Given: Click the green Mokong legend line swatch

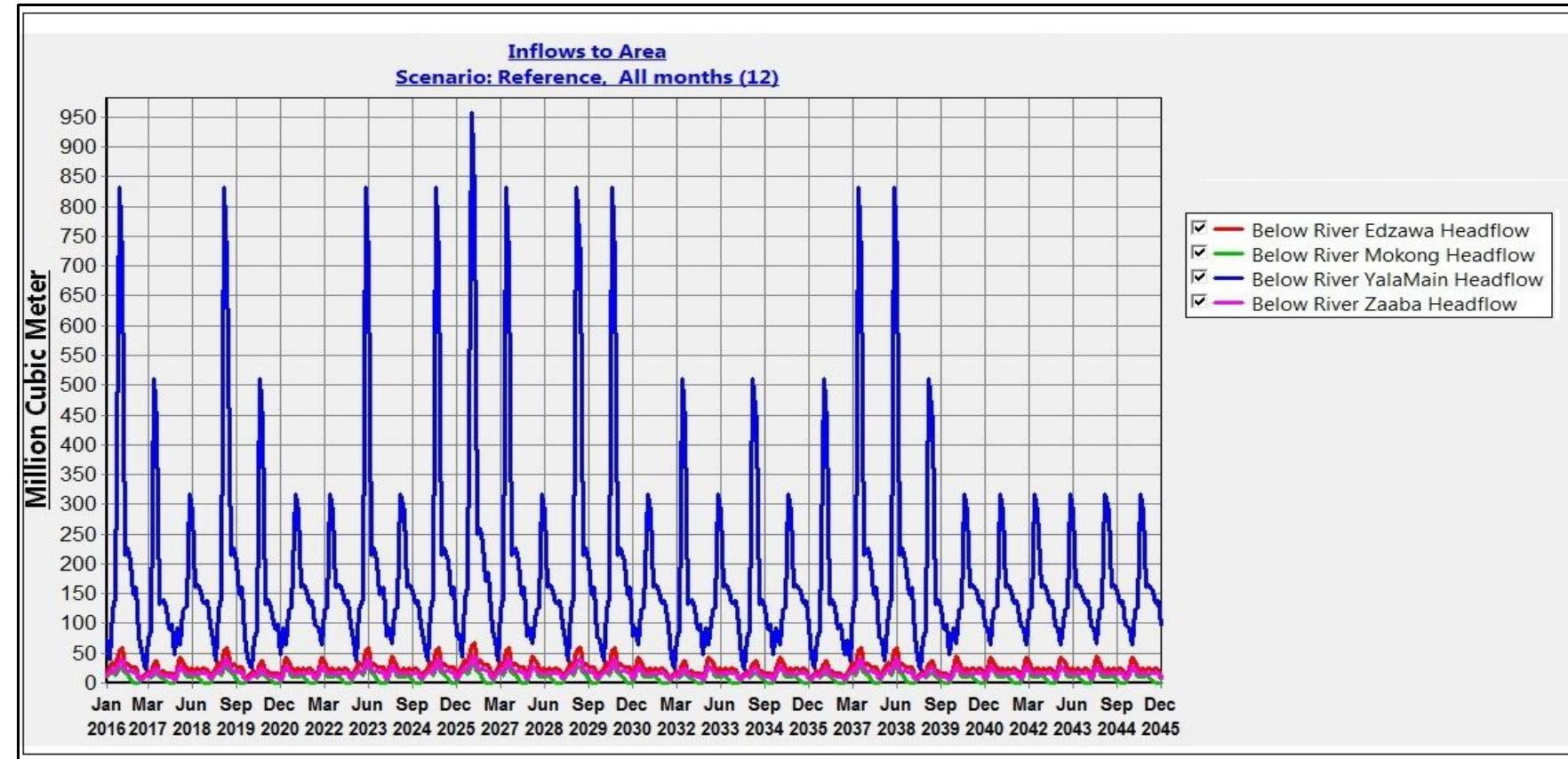Looking at the screenshot, I should (1228, 255).
